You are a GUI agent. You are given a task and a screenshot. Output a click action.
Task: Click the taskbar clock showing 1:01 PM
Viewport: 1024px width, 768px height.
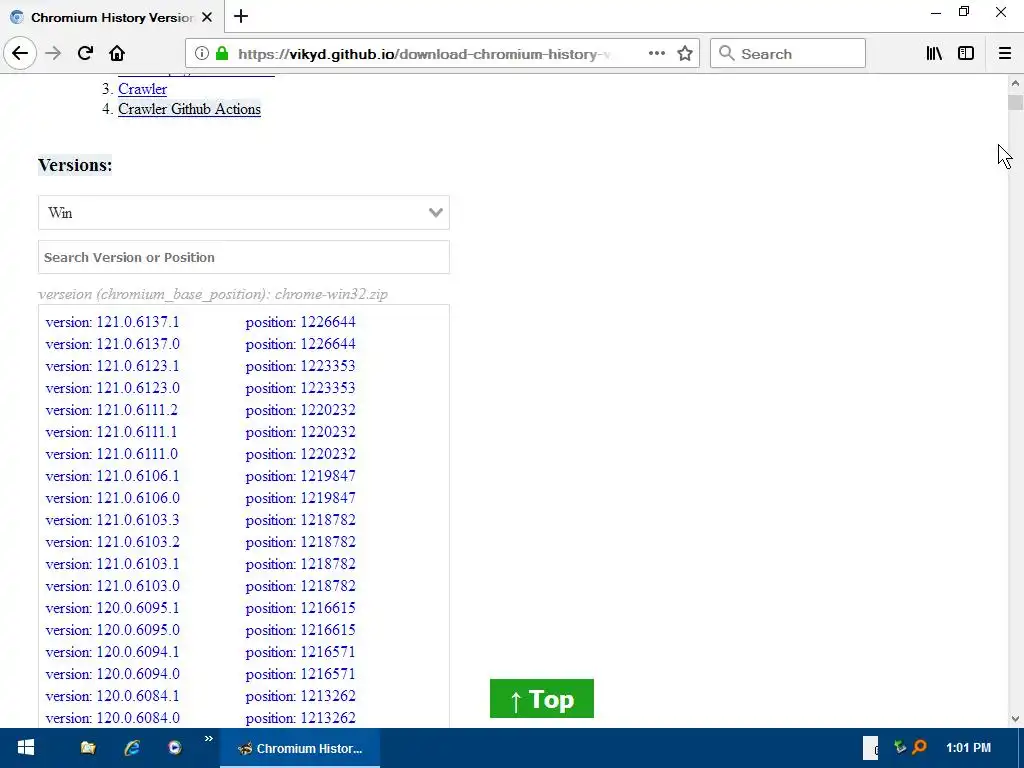tap(968, 748)
